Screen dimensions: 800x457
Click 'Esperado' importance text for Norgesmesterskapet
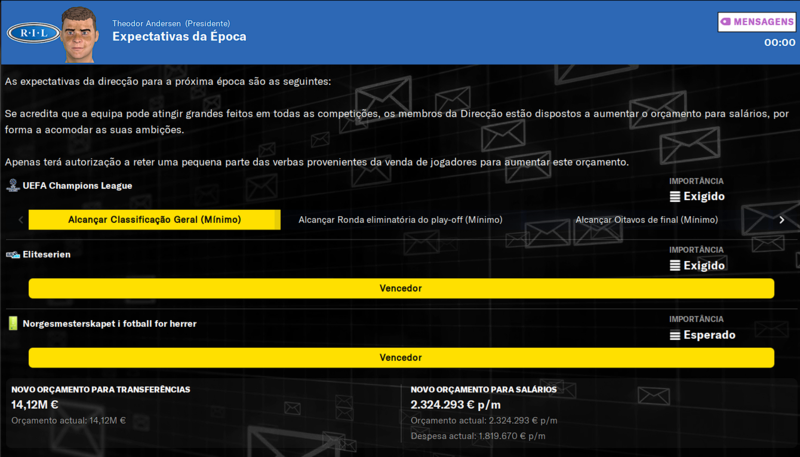(x=710, y=335)
